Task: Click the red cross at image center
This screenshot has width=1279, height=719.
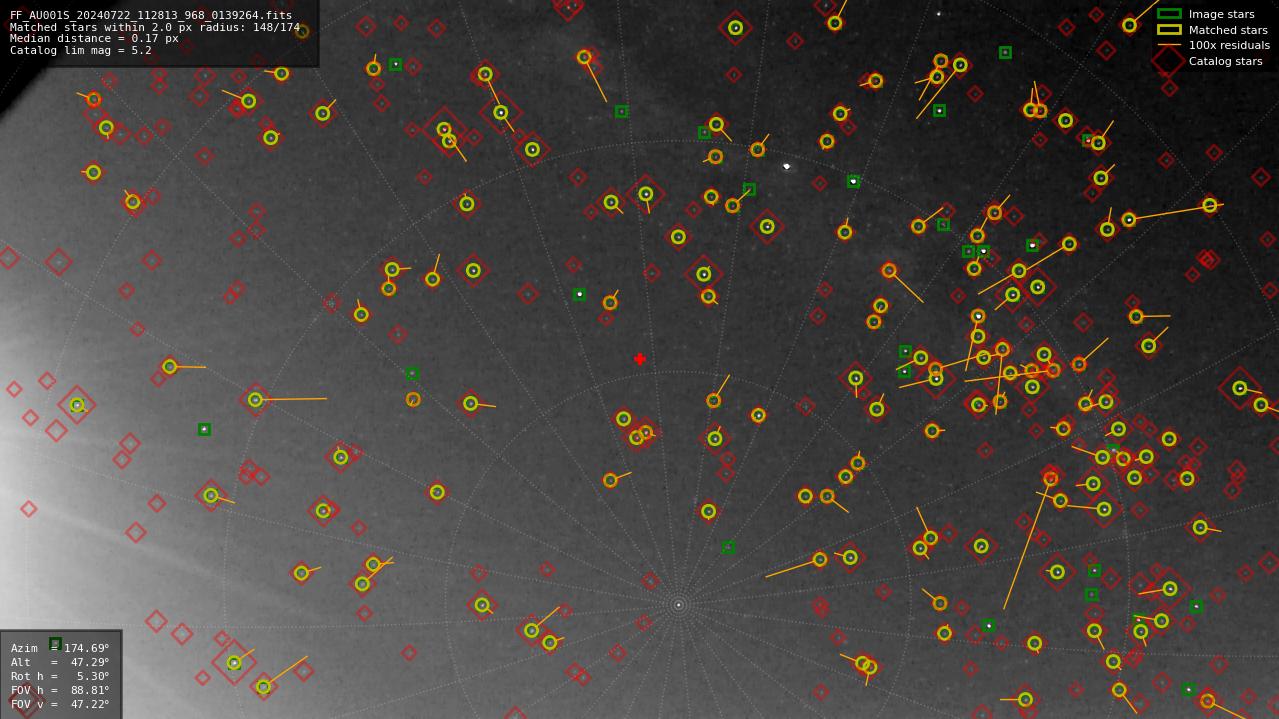Action: click(x=640, y=359)
